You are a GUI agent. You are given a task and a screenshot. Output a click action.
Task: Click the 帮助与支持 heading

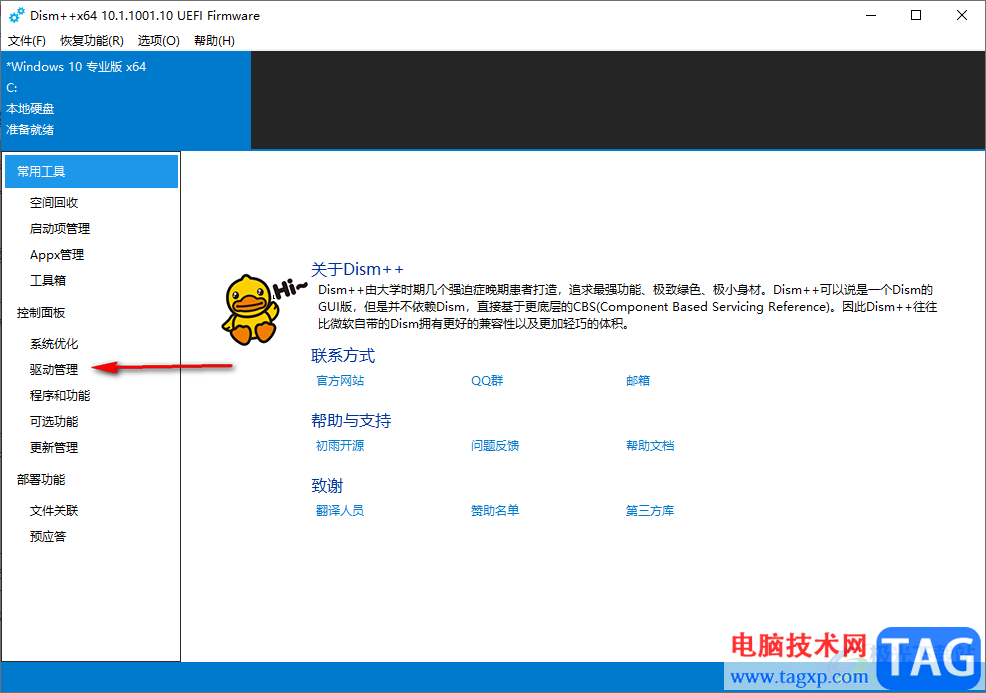tap(351, 420)
